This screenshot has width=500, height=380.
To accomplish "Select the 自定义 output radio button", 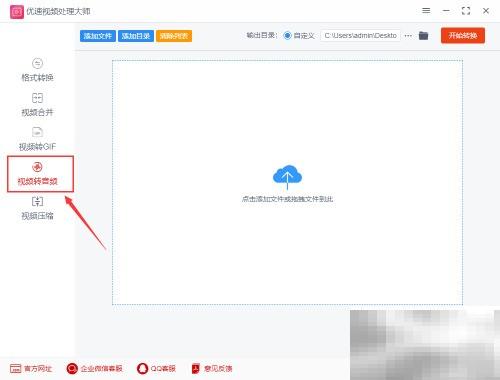I will point(287,35).
